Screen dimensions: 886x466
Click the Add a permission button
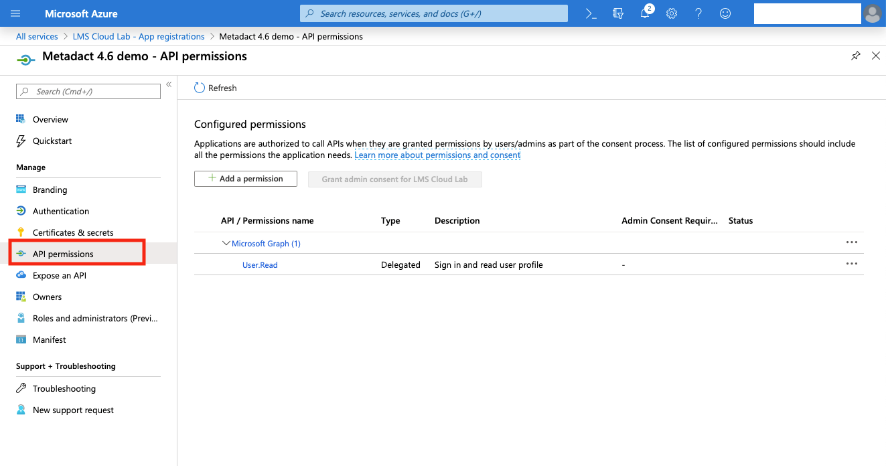click(x=245, y=178)
